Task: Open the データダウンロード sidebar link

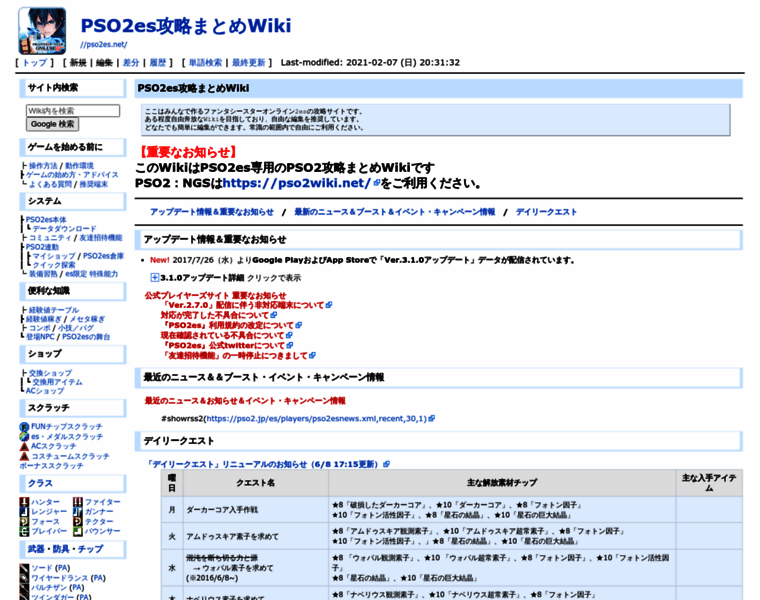Action: point(64,229)
